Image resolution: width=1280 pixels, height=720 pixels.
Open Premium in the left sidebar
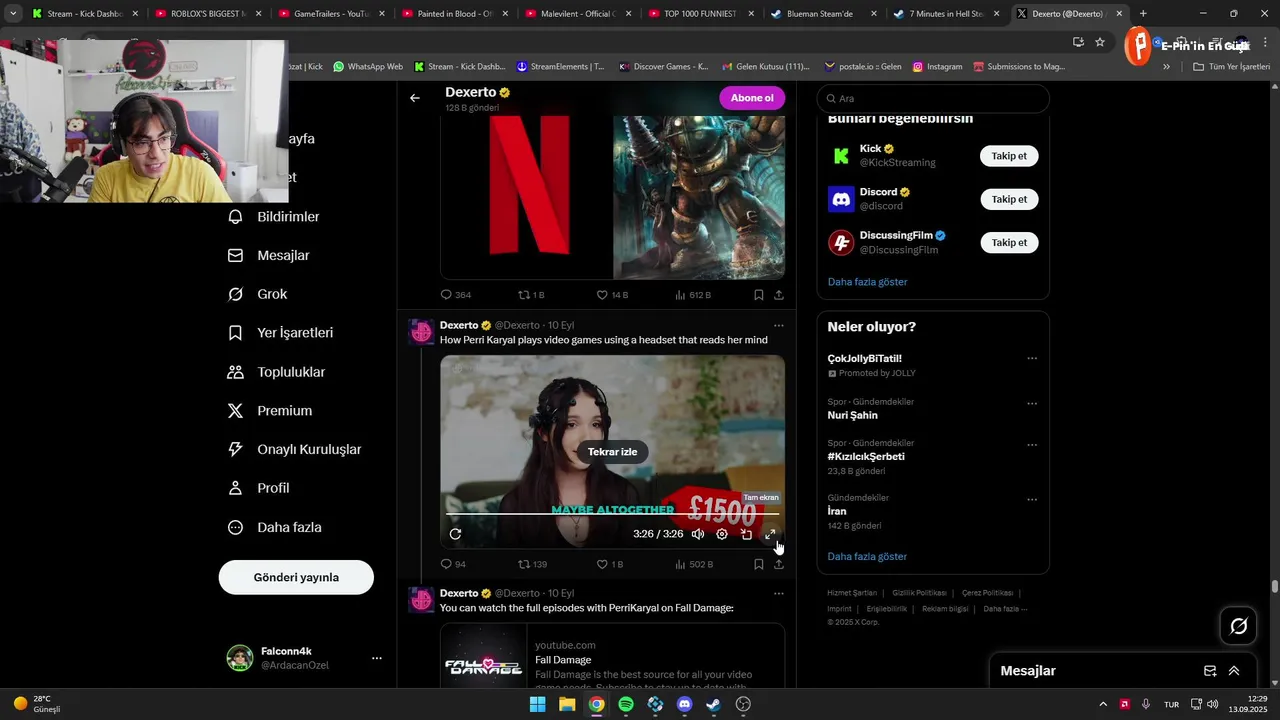pyautogui.click(x=270, y=411)
